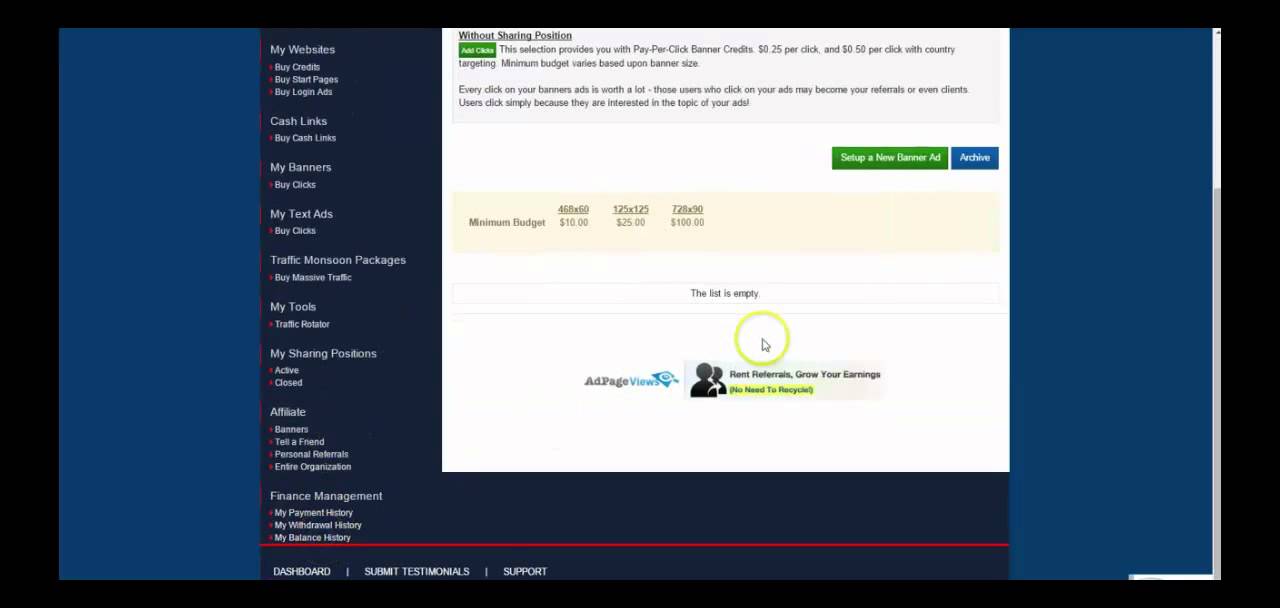Click the 'Minimum Budget' label
Viewport: 1280px width, 608px height.
click(x=507, y=222)
